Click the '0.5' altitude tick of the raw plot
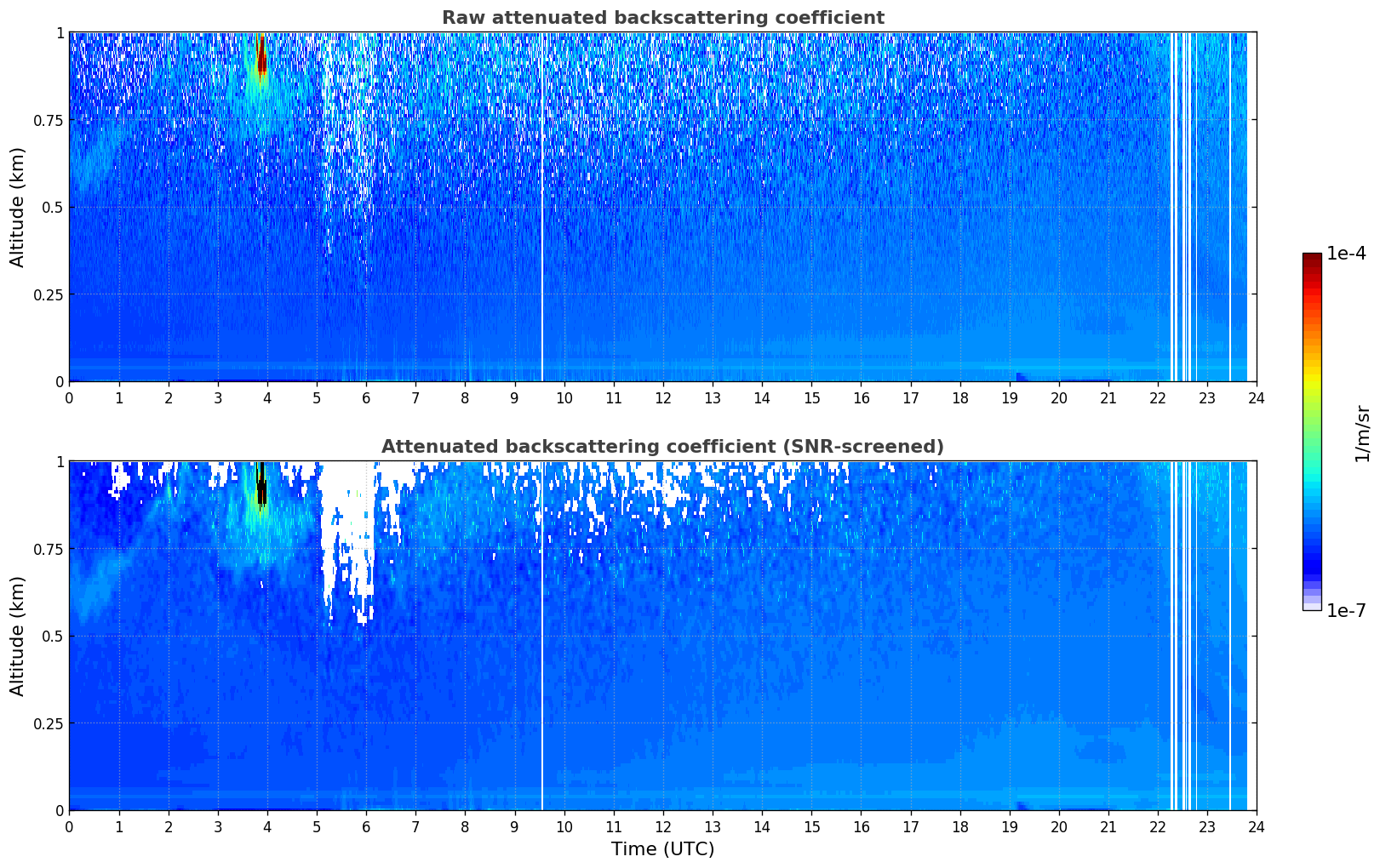 pos(53,208)
